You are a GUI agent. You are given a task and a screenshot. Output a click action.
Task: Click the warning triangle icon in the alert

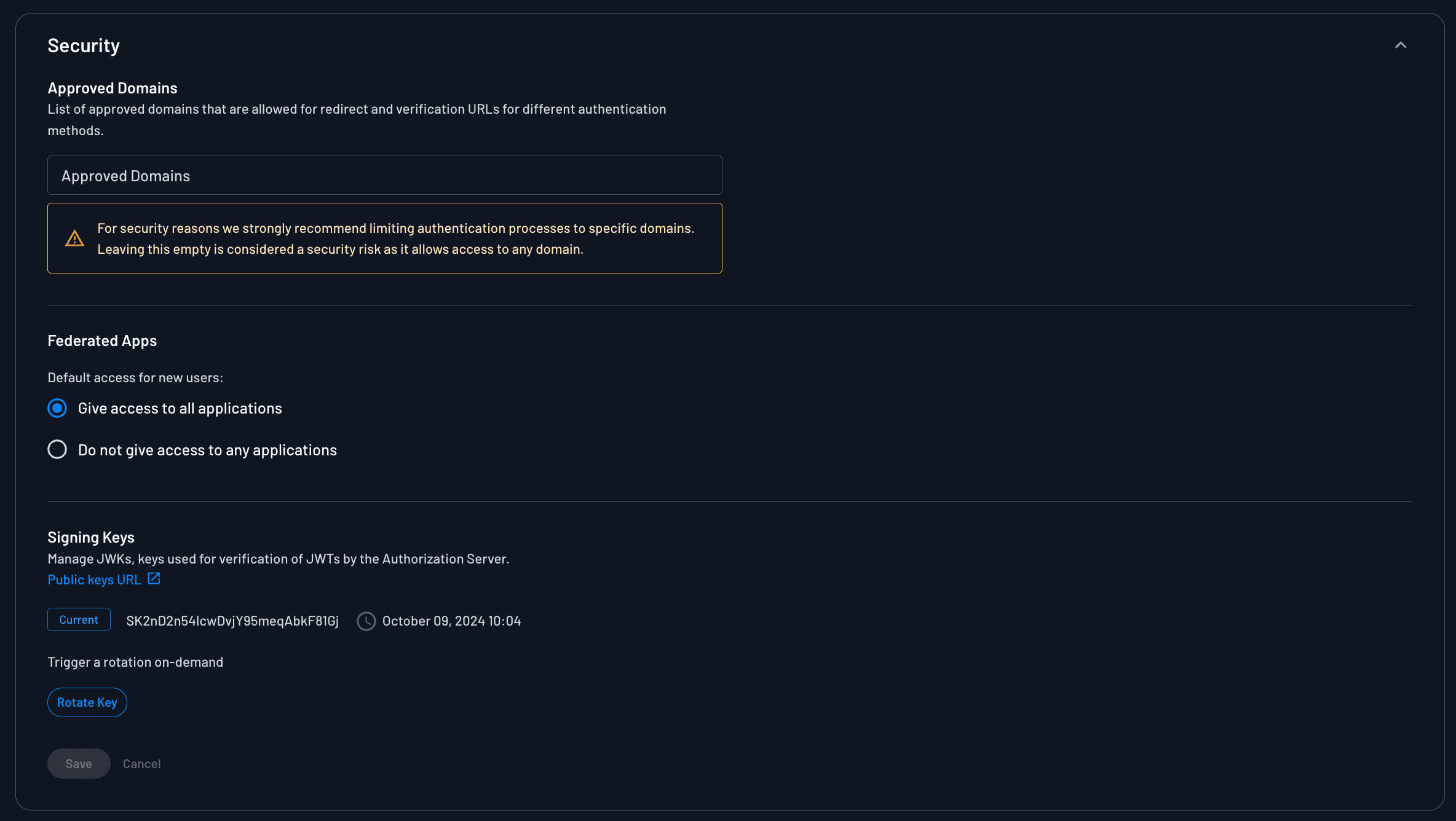(74, 238)
